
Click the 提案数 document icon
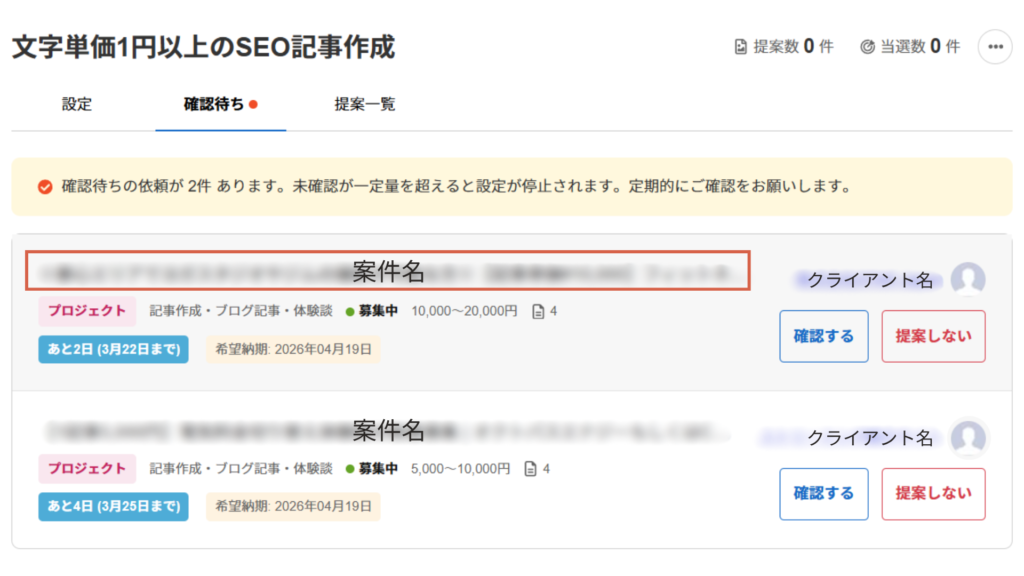click(x=740, y=47)
